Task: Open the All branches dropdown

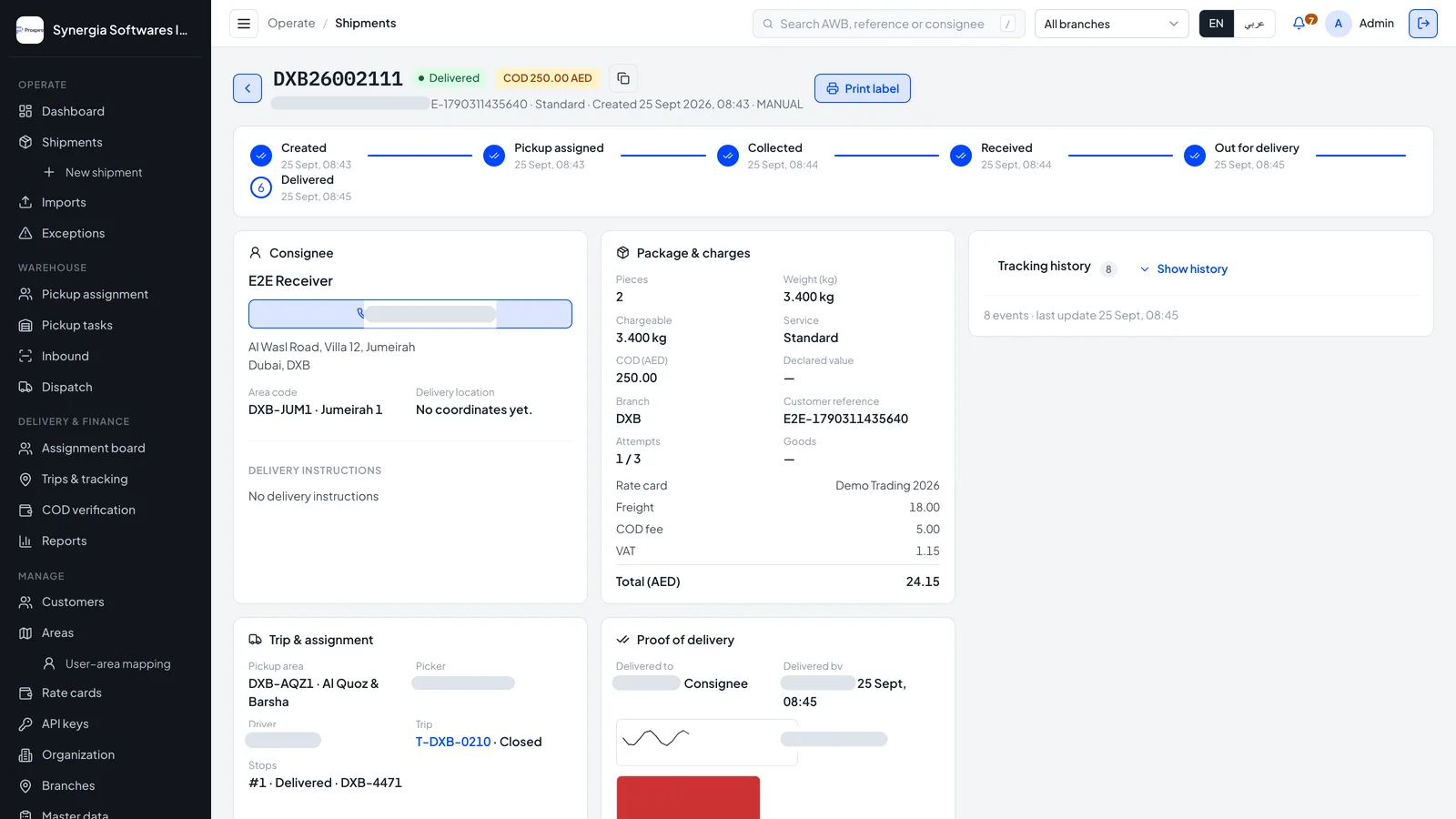Action: pyautogui.click(x=1111, y=24)
